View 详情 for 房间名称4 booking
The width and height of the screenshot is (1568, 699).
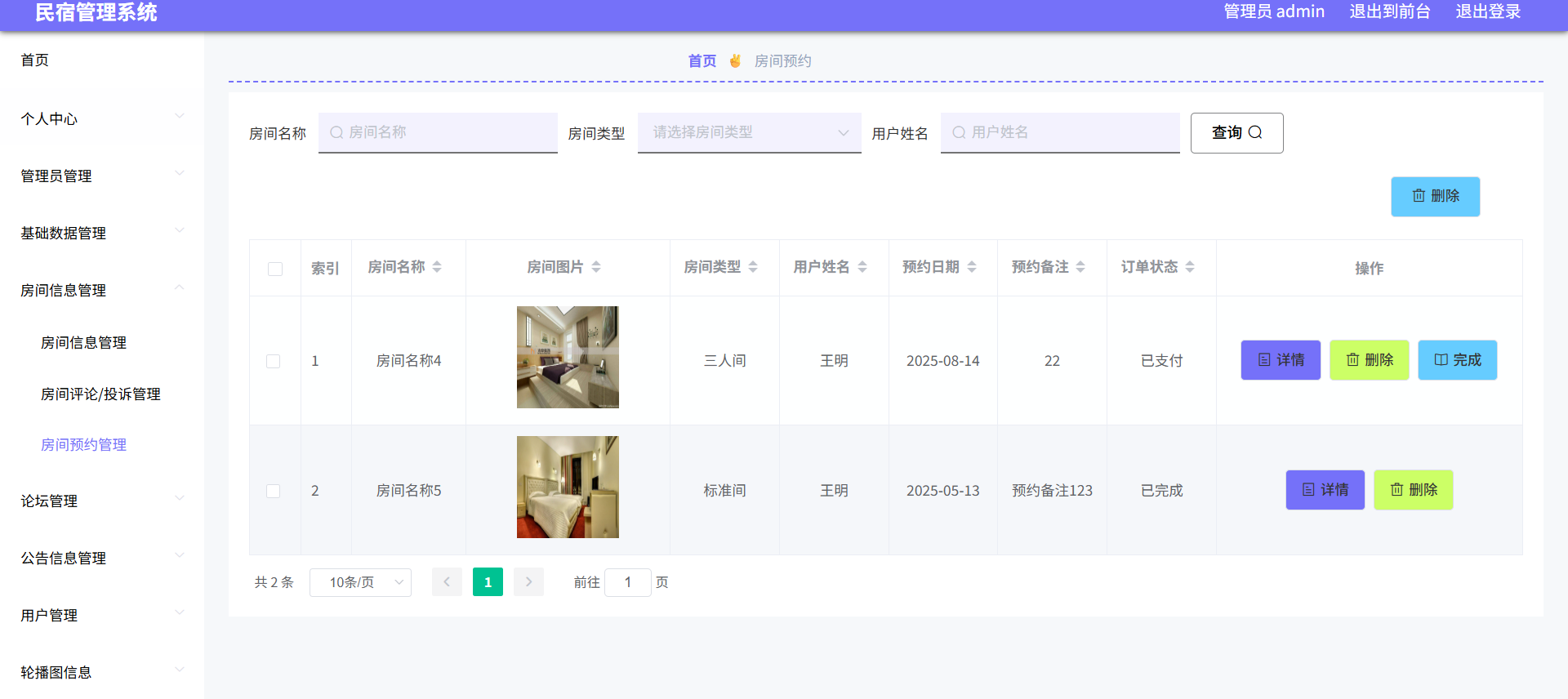pos(1281,360)
